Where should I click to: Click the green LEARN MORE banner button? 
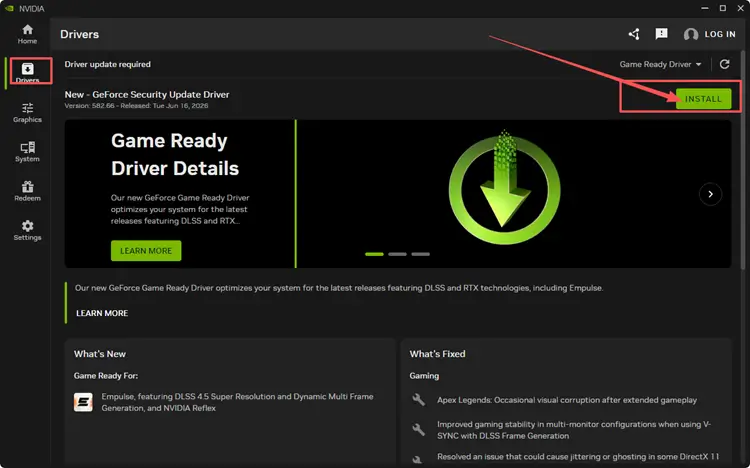(x=146, y=251)
